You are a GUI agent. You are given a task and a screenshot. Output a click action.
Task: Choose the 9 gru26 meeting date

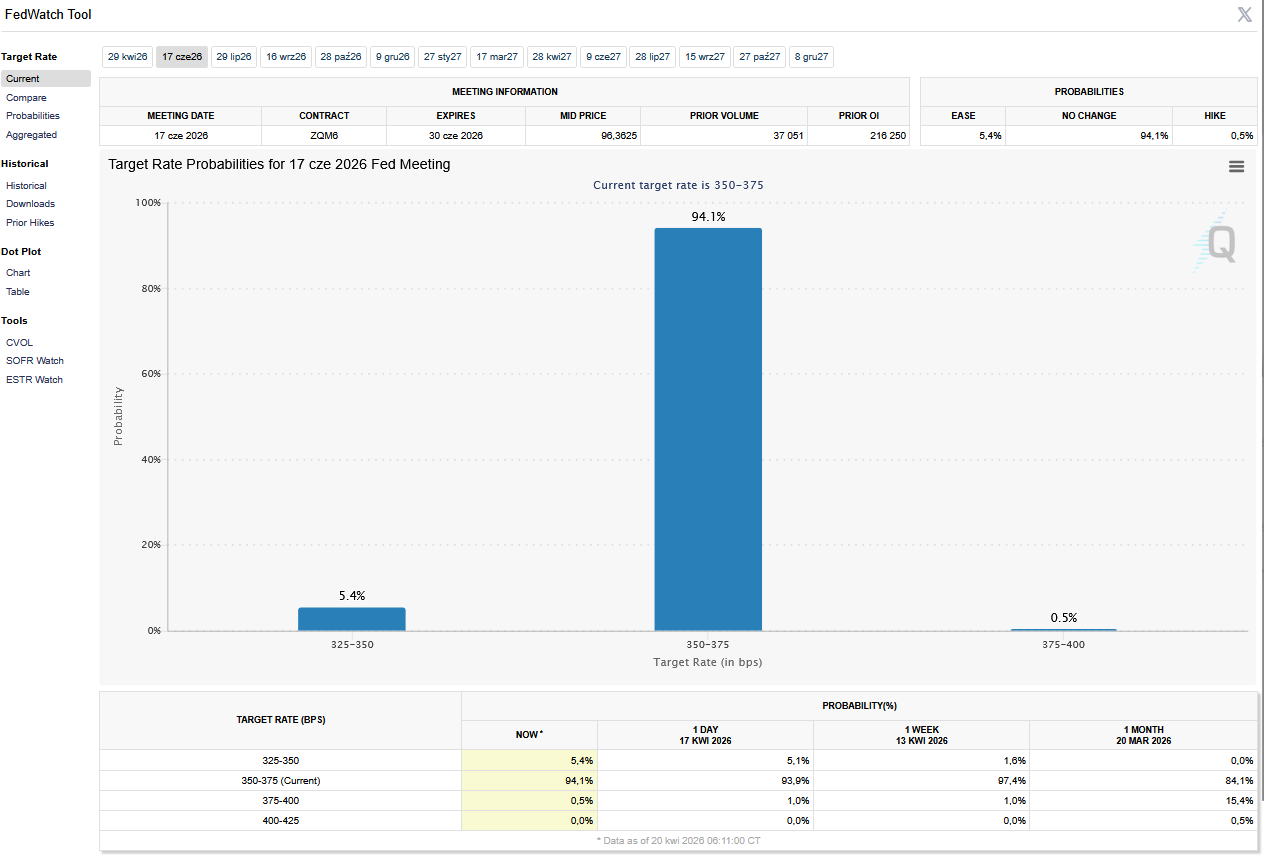[392, 57]
